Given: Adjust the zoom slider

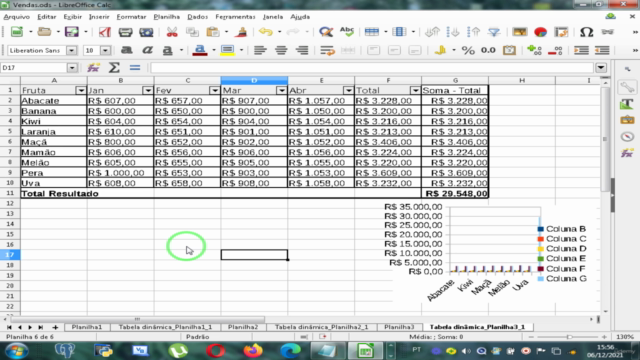Looking at the screenshot, I should tap(569, 337).
